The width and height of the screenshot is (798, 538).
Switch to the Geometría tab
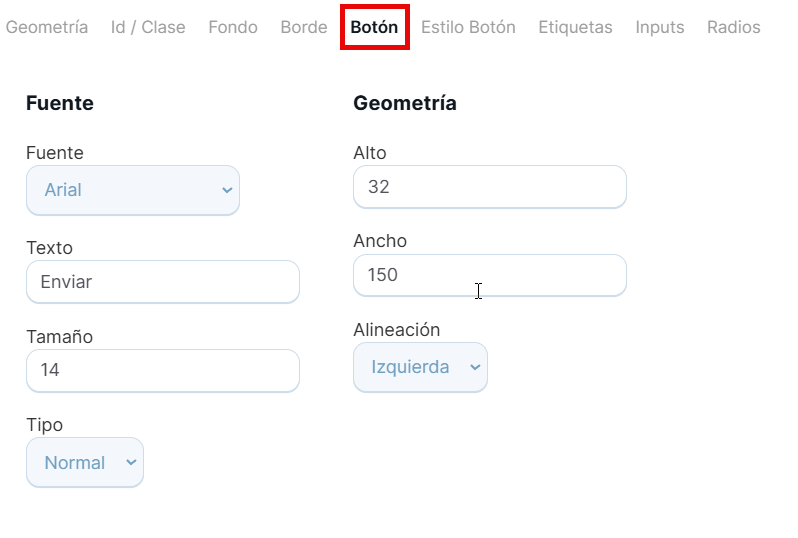click(47, 27)
